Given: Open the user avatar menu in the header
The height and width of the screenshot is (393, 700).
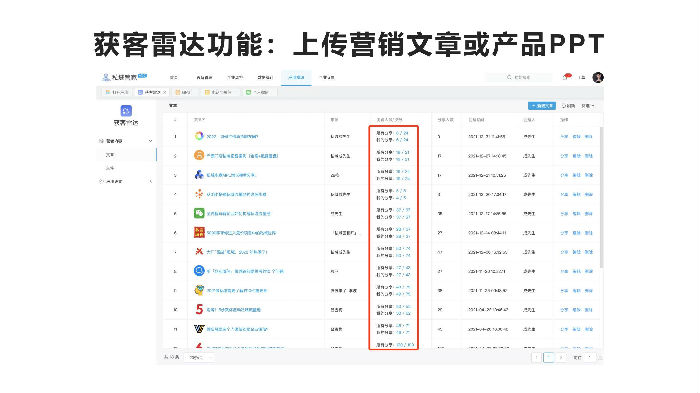Looking at the screenshot, I should click(x=598, y=77).
